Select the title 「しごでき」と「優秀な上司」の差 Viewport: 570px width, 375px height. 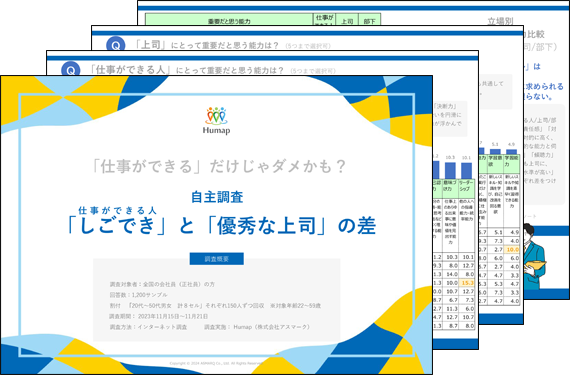pos(221,226)
